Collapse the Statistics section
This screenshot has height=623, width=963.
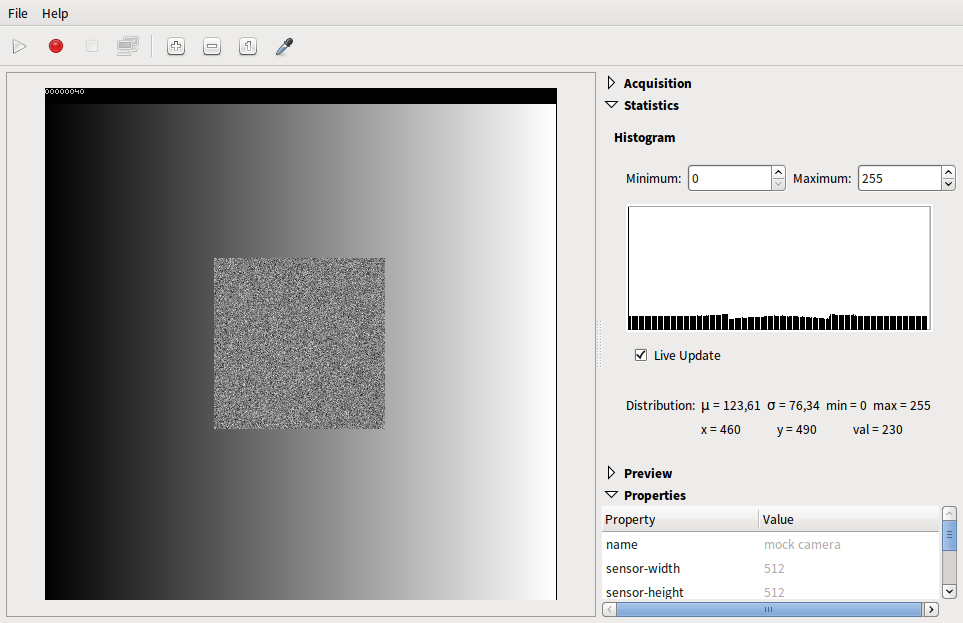612,105
